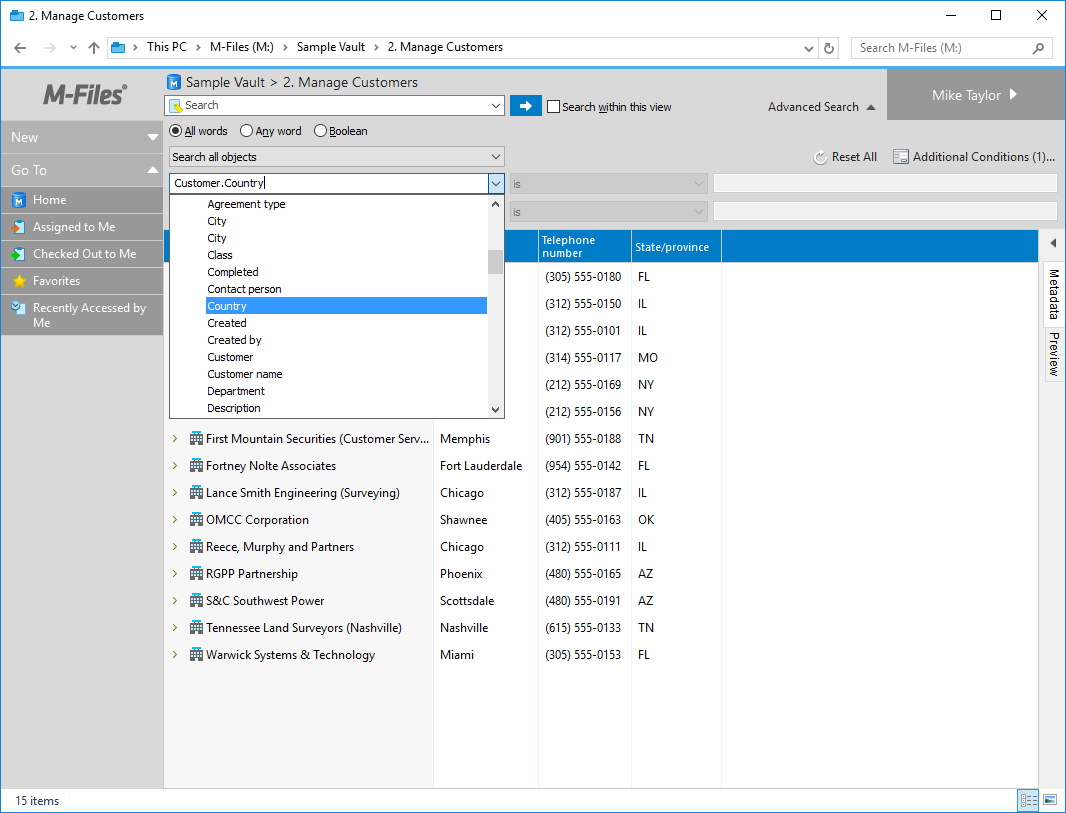The height and width of the screenshot is (813, 1066).
Task: Click the M-Files search text field
Action: click(334, 105)
